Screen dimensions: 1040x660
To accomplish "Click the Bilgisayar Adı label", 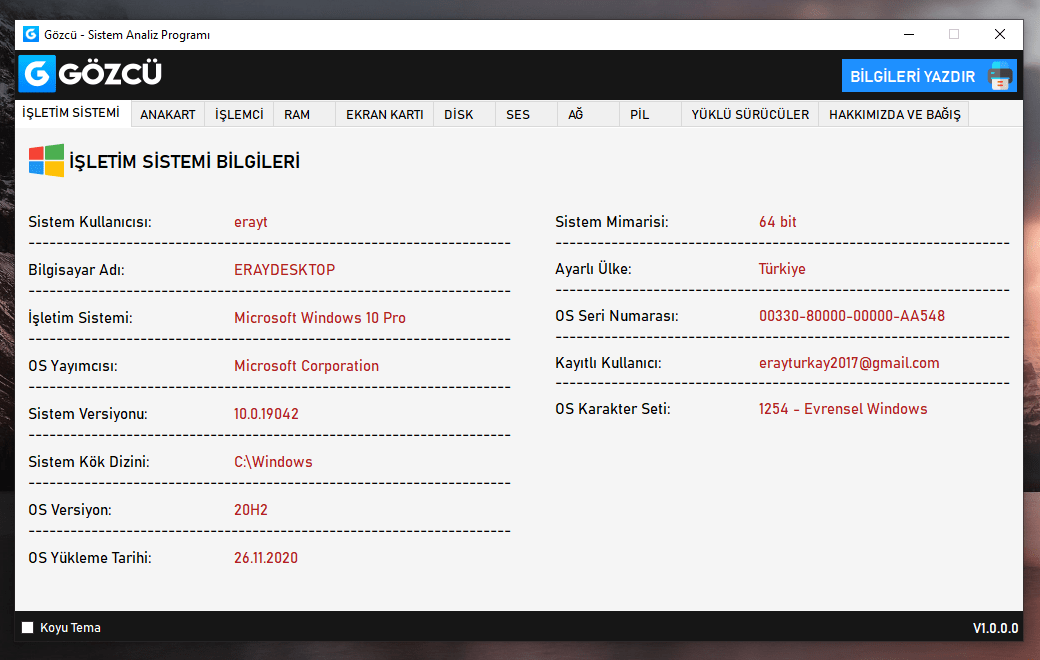I will tap(76, 270).
